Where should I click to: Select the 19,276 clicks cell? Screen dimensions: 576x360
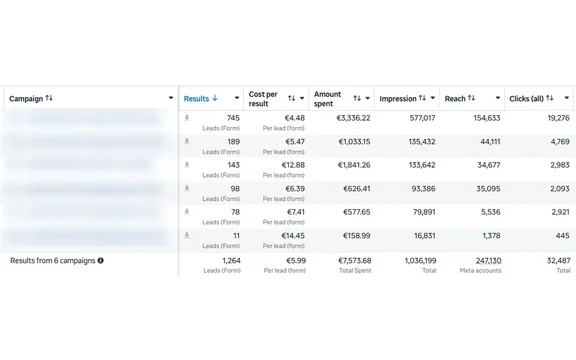pos(558,118)
